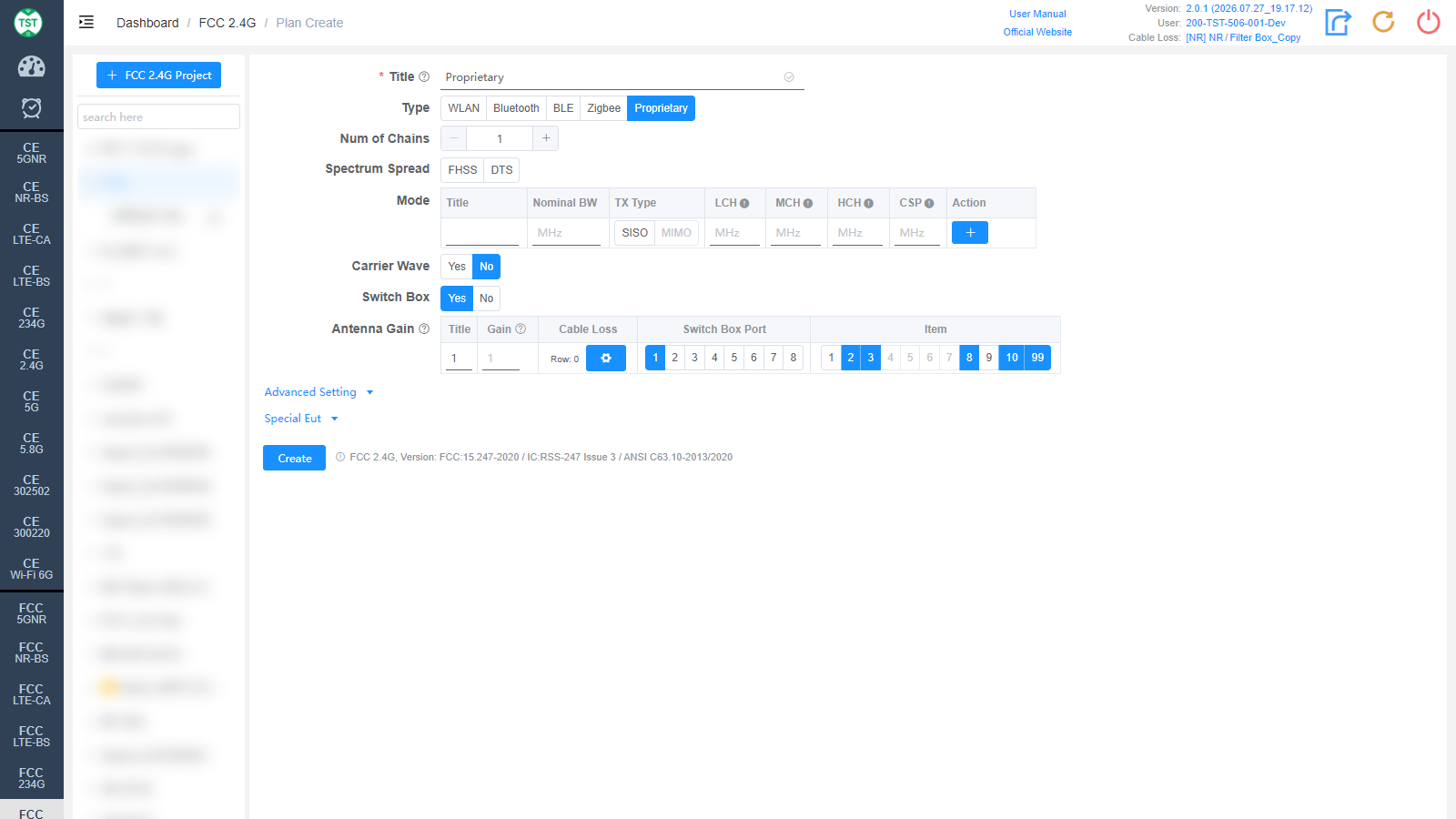Image resolution: width=1456 pixels, height=819 pixels.
Task: Open the User Manual link
Action: tap(1037, 14)
